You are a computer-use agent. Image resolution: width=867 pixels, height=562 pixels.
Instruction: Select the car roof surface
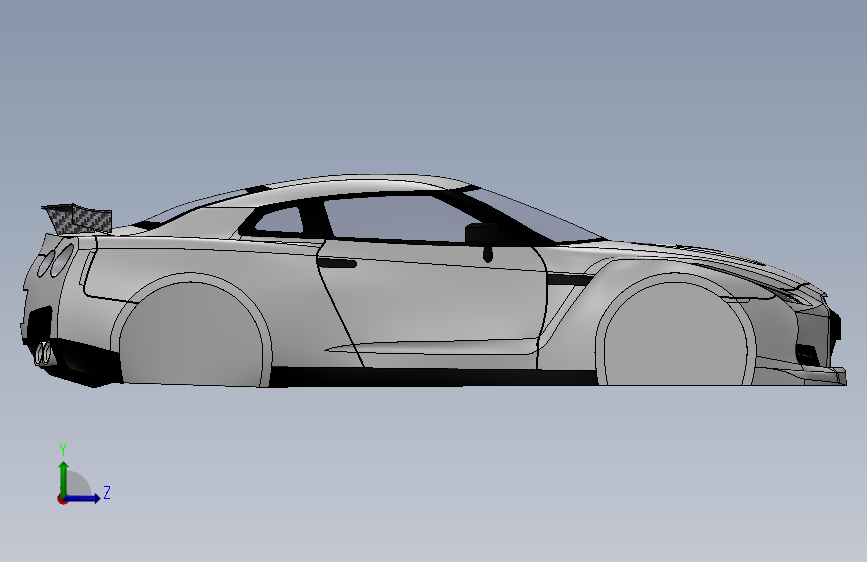[365, 185]
